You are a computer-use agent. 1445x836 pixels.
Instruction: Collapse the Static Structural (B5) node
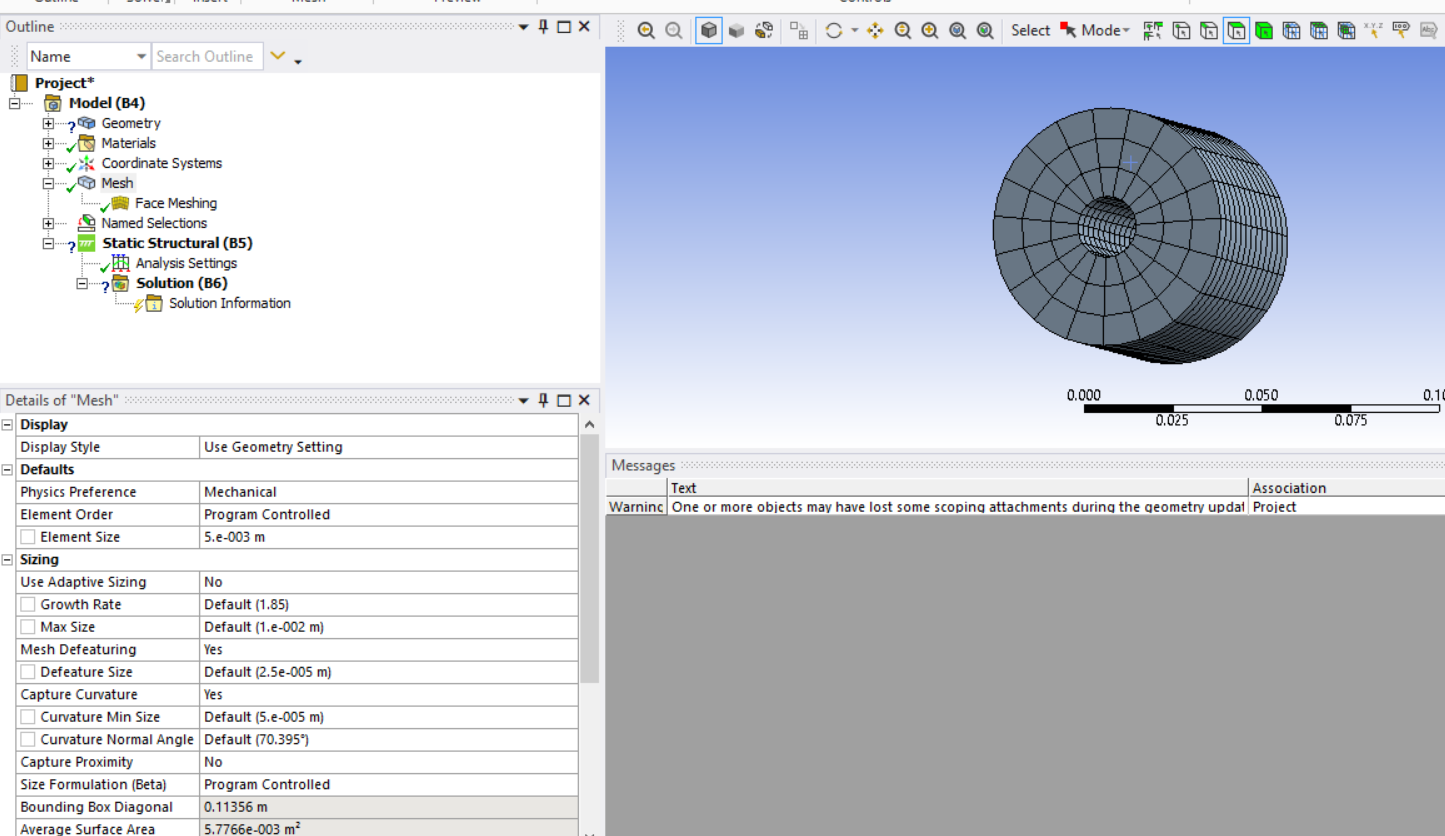pos(48,243)
